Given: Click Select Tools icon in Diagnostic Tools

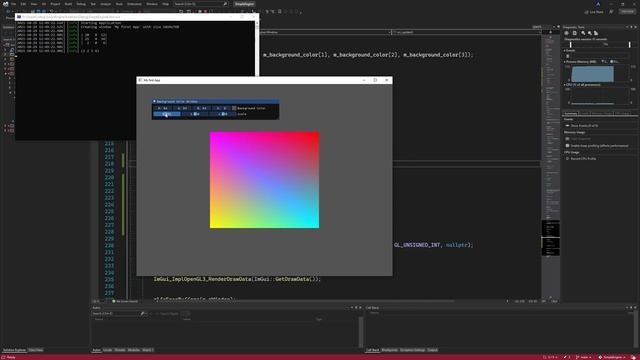Looking at the screenshot, I should click(575, 33).
